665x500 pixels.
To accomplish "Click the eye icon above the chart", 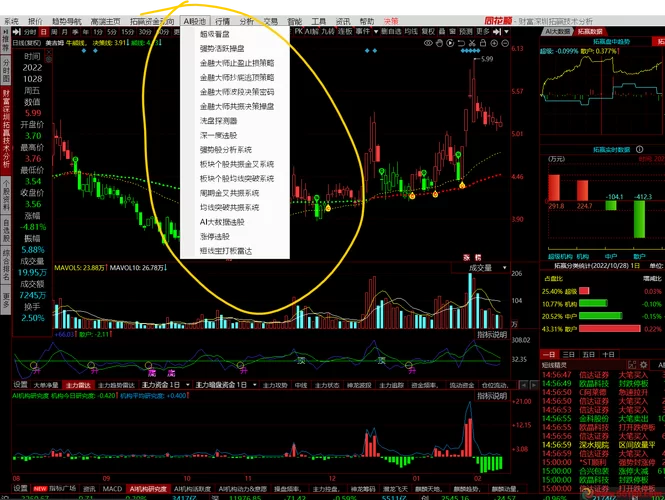I will pyautogui.click(x=428, y=43).
